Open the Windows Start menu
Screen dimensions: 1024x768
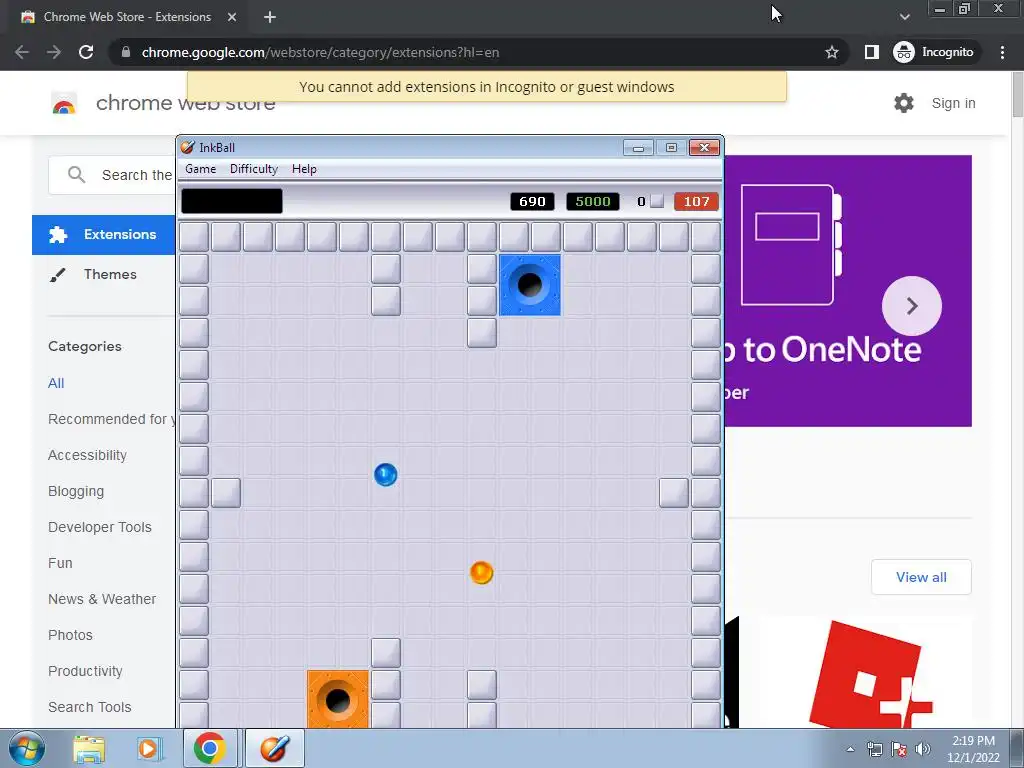coord(26,748)
